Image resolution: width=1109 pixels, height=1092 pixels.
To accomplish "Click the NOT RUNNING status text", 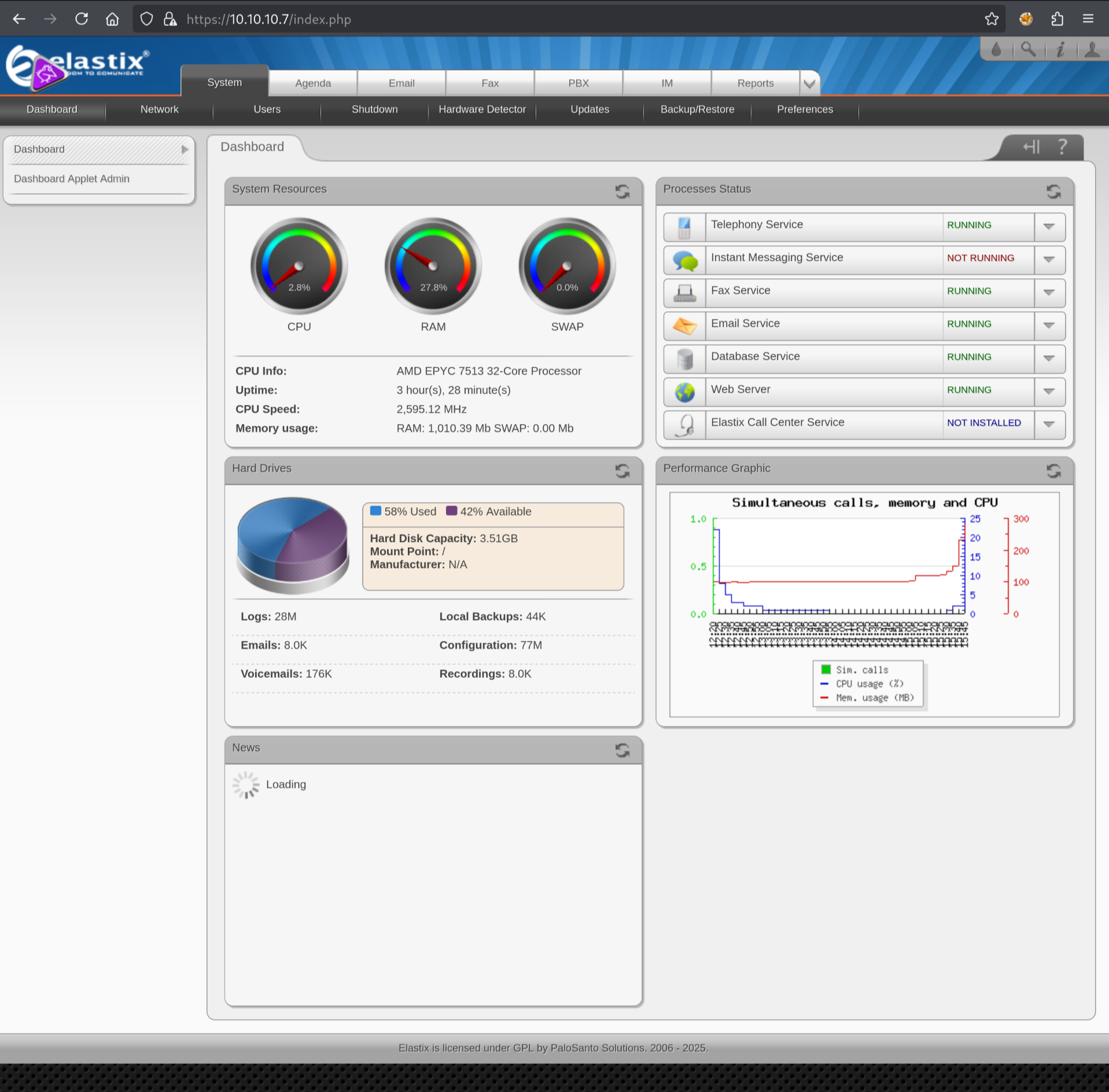I will click(981, 258).
